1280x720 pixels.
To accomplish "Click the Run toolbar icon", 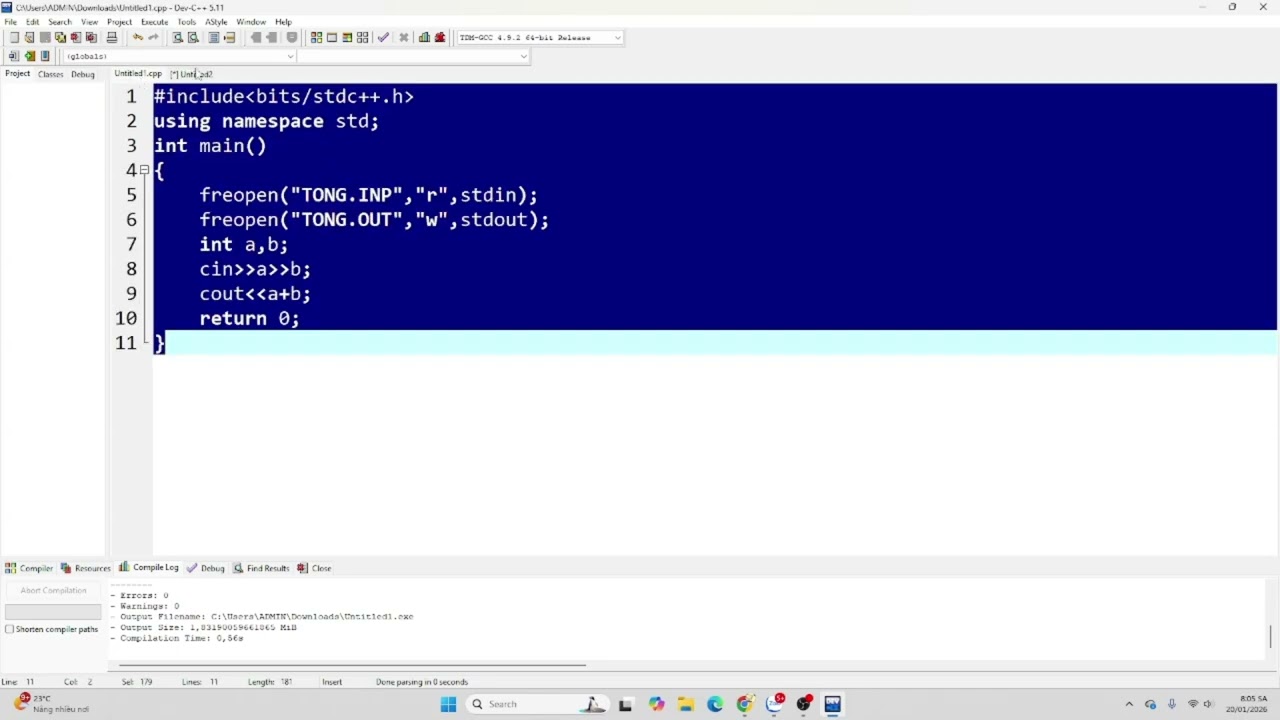I will (332, 37).
